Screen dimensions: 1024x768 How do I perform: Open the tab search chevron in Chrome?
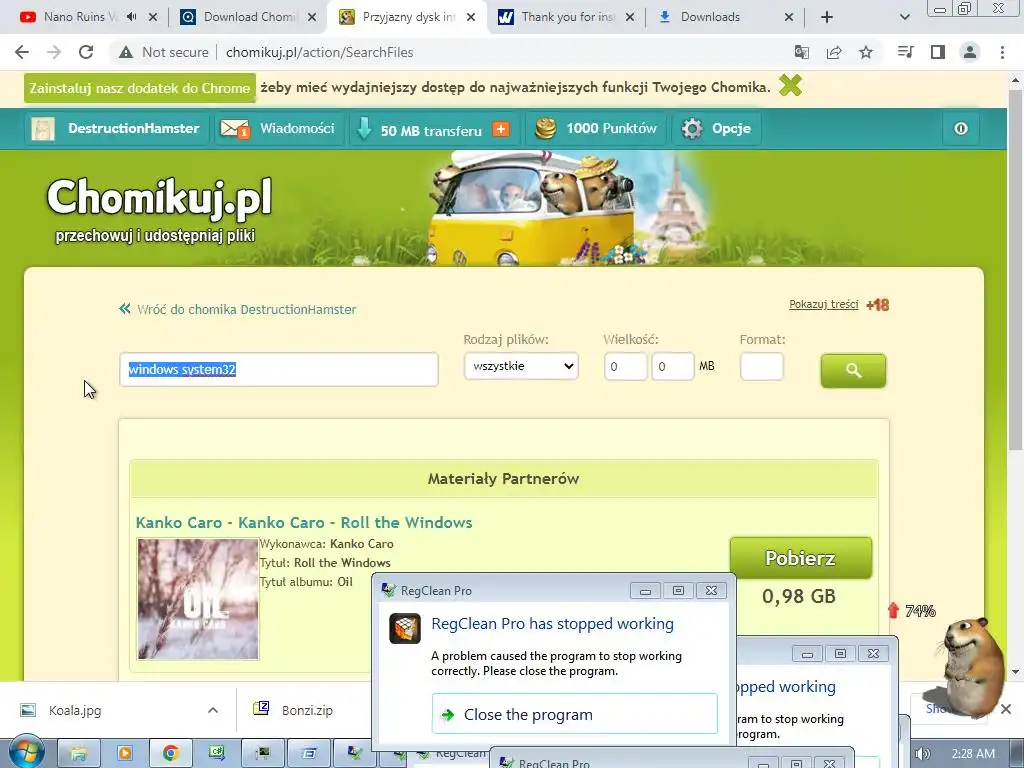pos(904,17)
